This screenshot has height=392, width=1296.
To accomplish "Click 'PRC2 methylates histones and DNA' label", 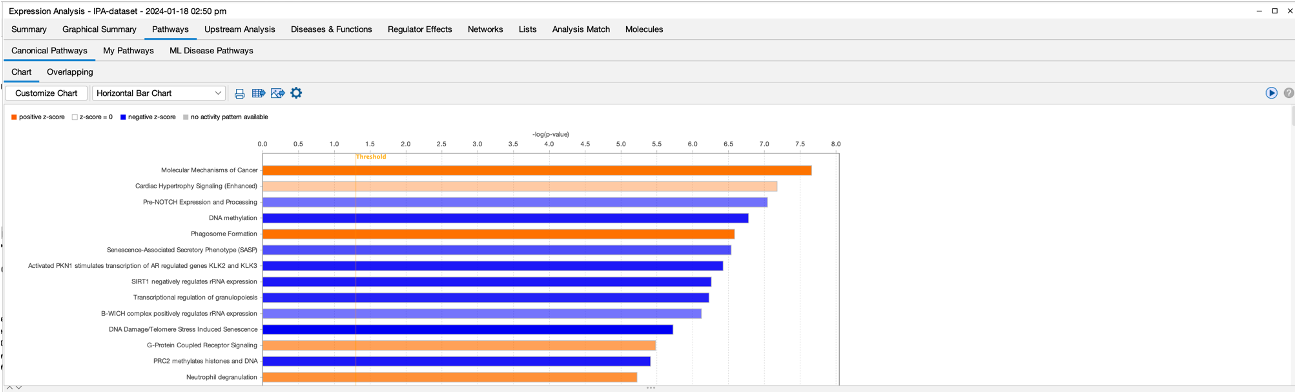I will (x=205, y=361).
